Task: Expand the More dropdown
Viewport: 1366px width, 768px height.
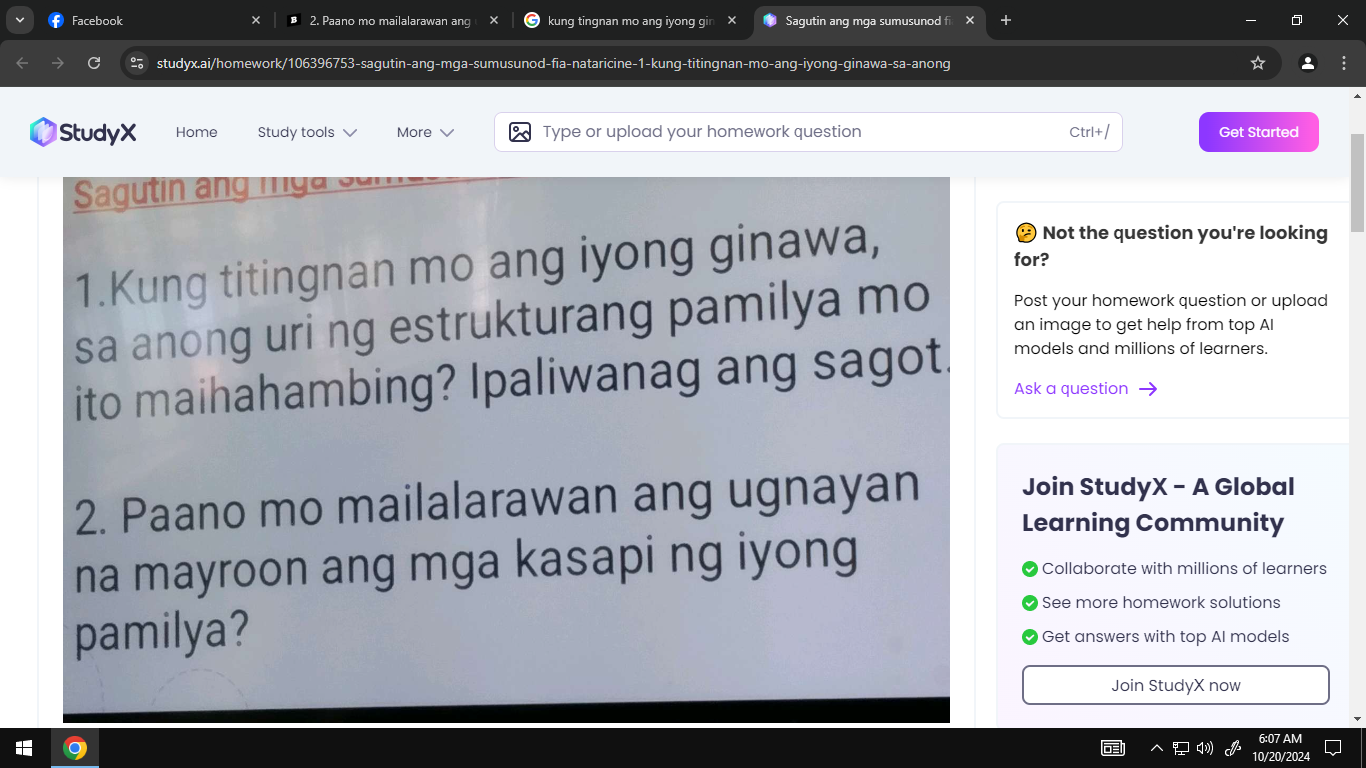Action: 425,132
